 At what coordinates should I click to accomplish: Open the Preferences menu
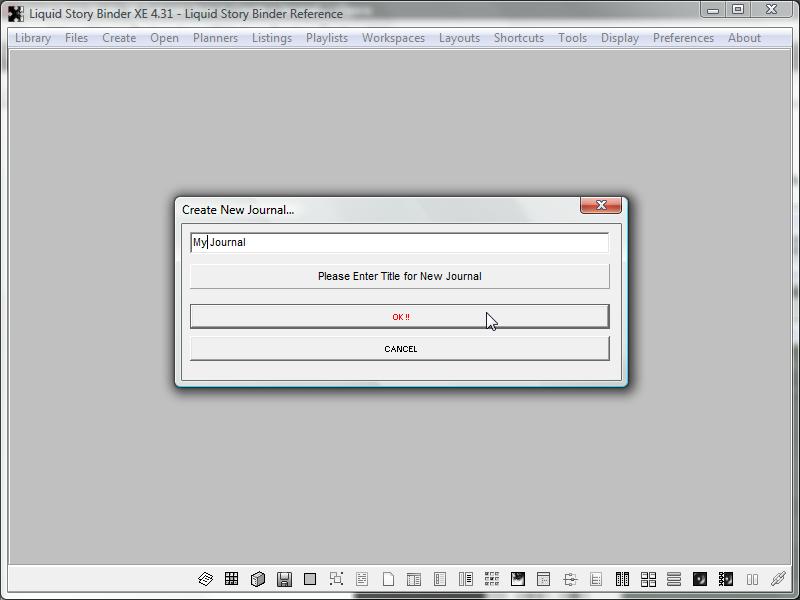pyautogui.click(x=683, y=38)
